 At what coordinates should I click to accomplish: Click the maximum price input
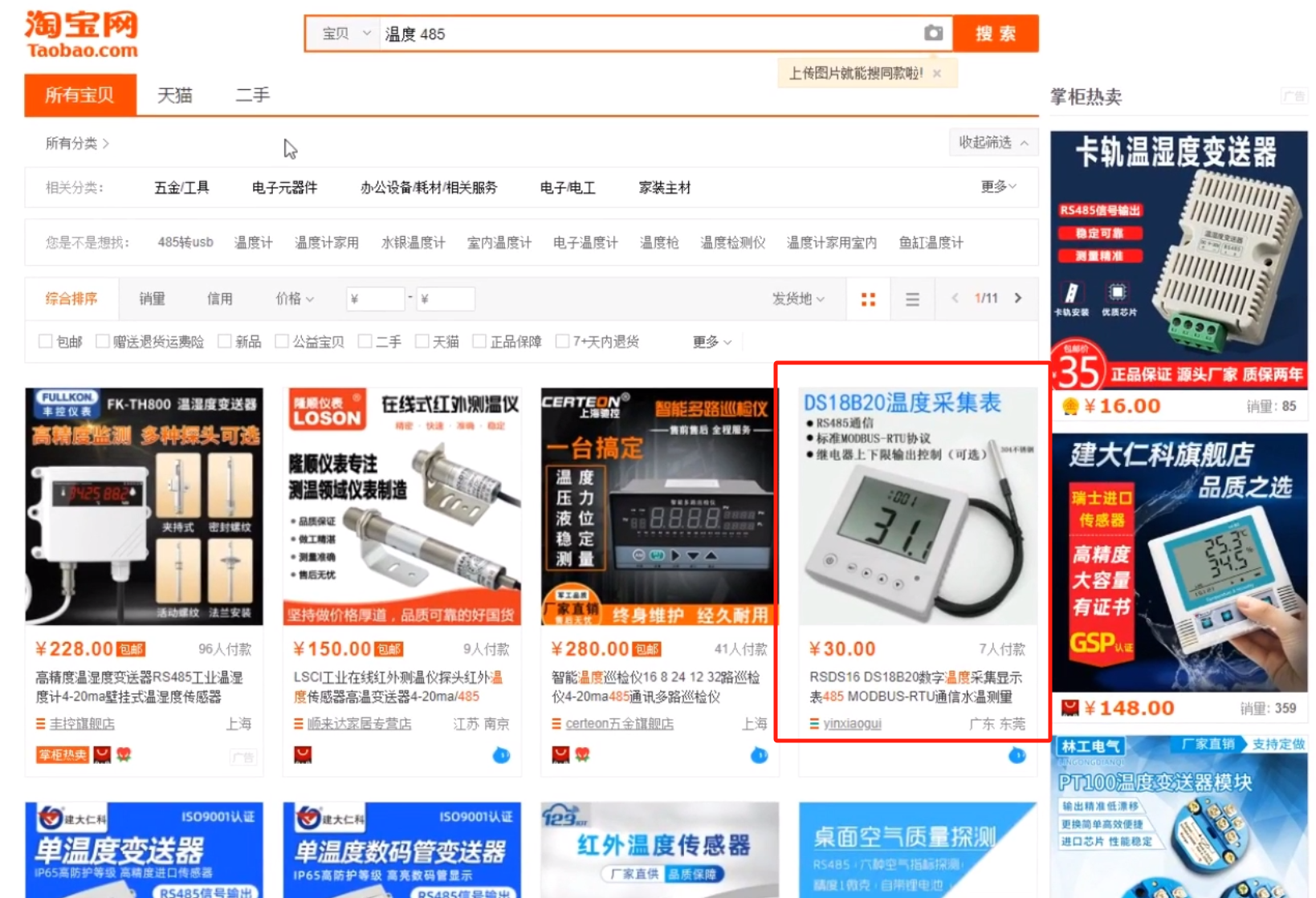tap(445, 299)
